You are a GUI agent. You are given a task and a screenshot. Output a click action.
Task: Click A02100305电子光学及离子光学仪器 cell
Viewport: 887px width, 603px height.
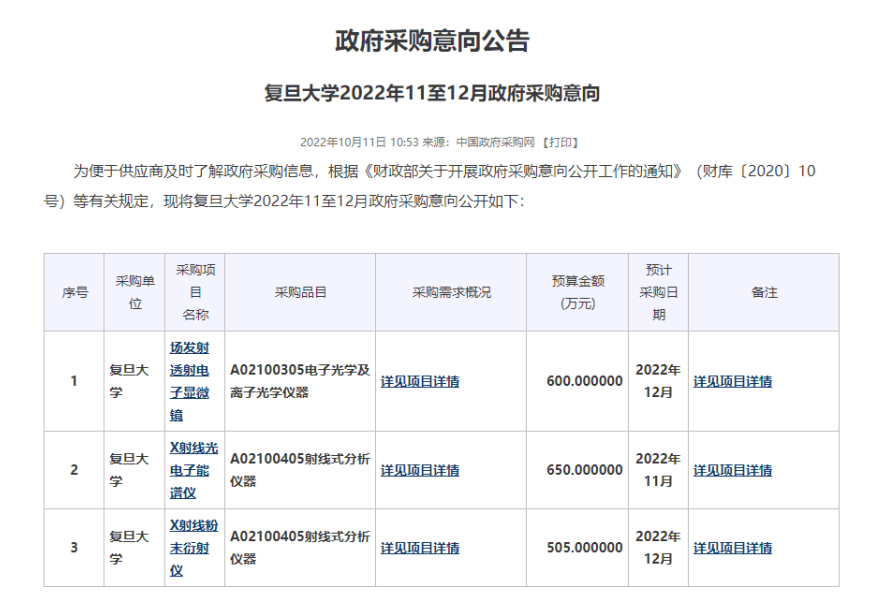coord(300,381)
